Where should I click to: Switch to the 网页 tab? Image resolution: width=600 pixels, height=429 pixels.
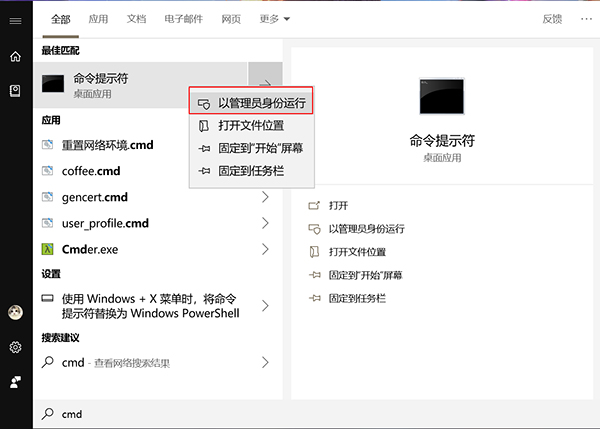tap(231, 19)
